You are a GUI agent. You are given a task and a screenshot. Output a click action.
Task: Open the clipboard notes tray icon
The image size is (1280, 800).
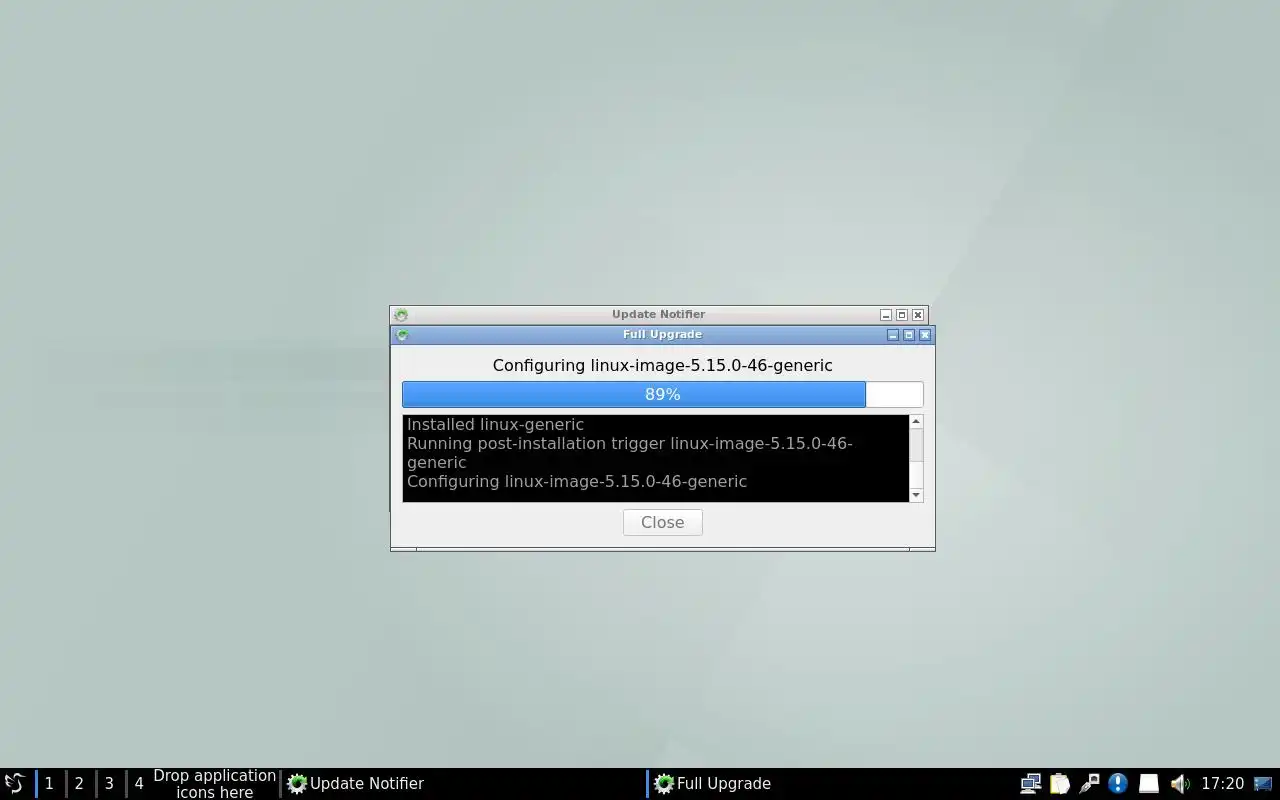click(x=1060, y=783)
